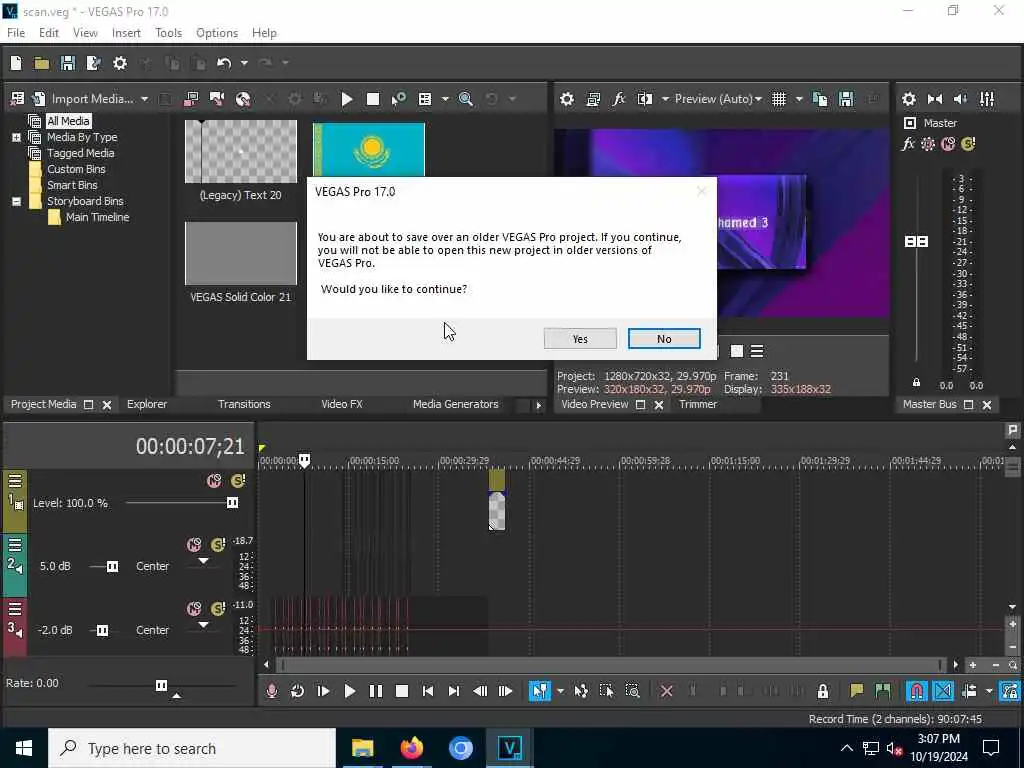The image size is (1024, 768).
Task: Collapse Storyboard Bins node
Action: point(16,201)
